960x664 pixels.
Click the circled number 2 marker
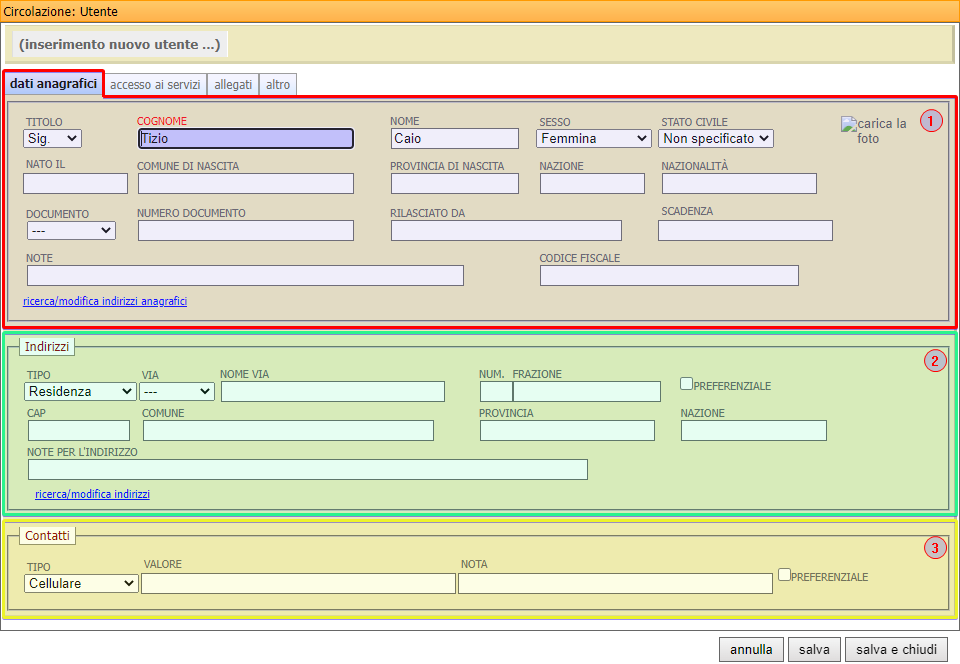(934, 361)
